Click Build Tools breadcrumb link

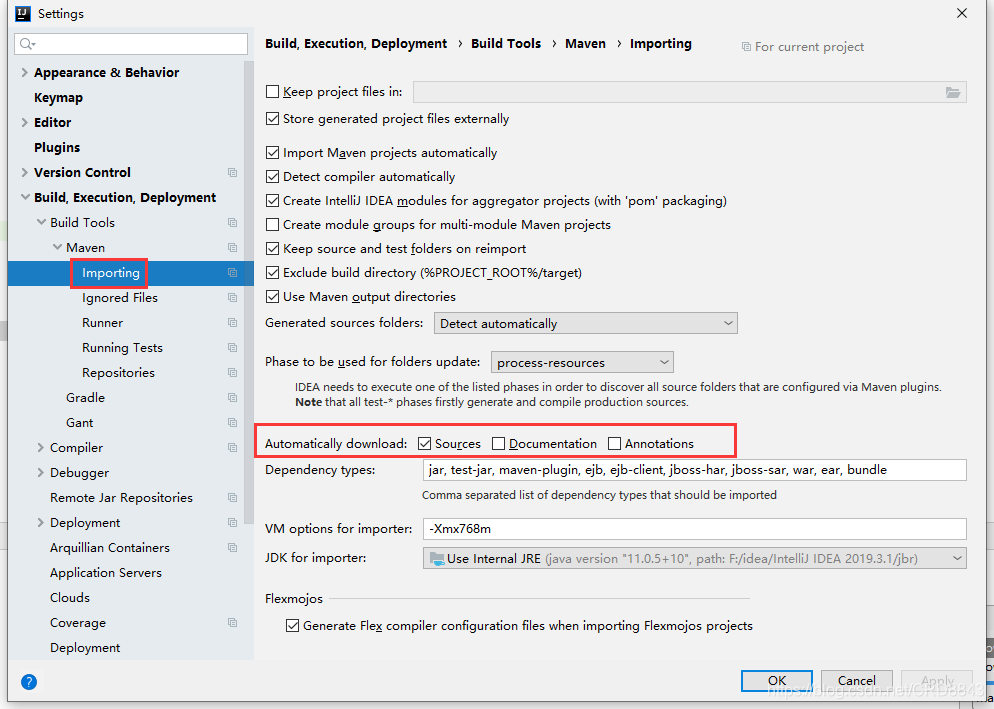(x=506, y=44)
